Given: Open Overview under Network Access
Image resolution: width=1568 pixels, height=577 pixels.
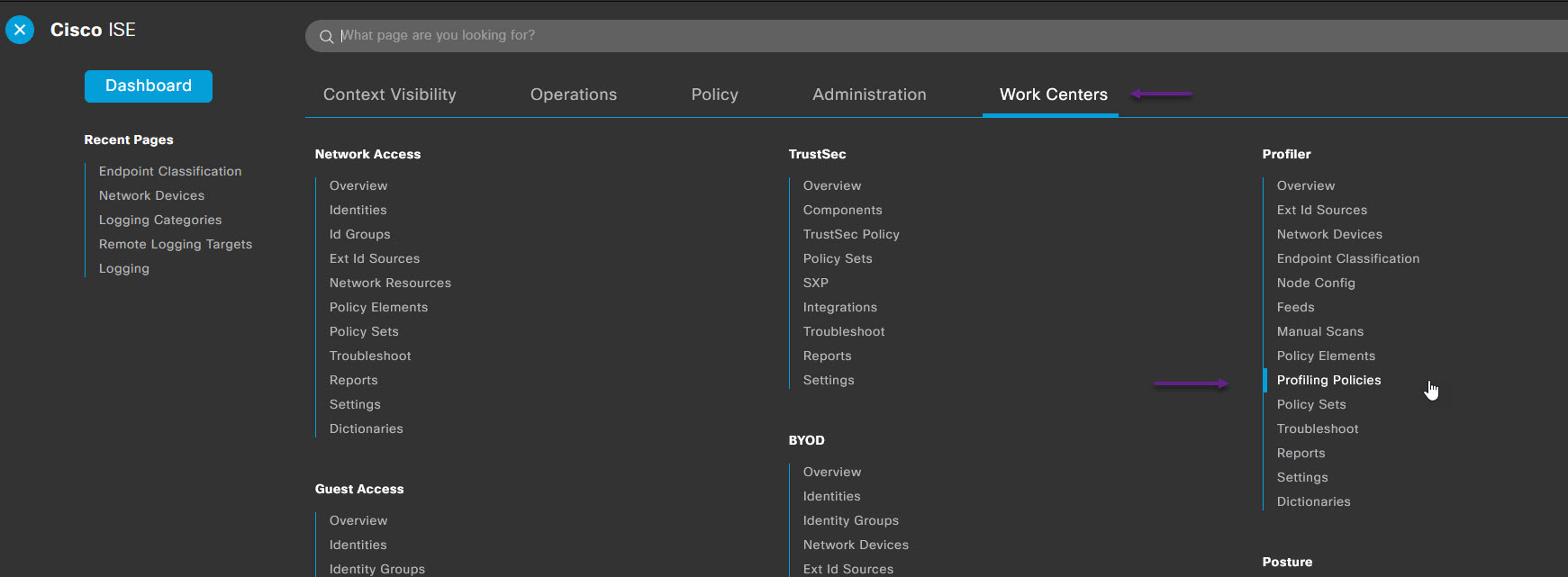Looking at the screenshot, I should [x=358, y=185].
